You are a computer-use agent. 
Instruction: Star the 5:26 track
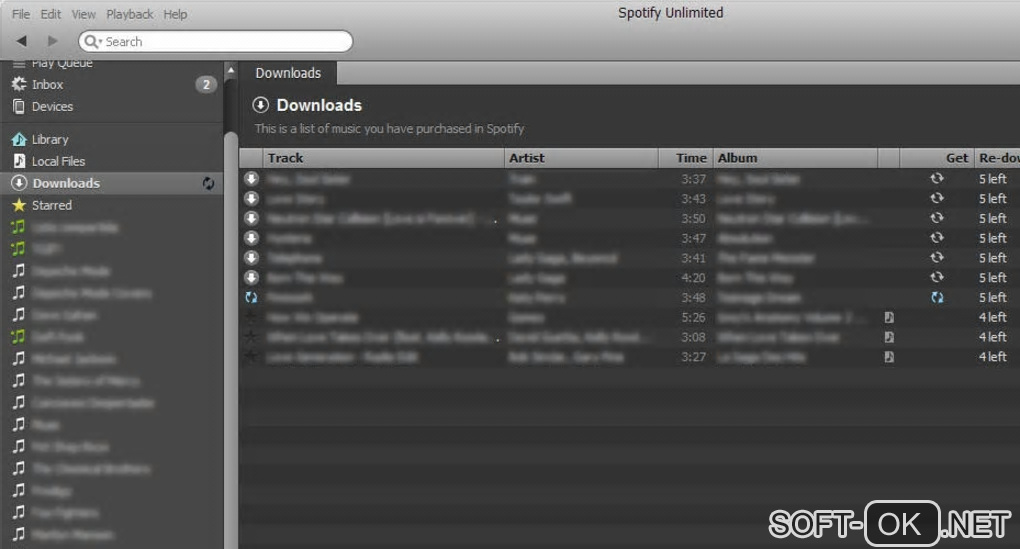[251, 317]
